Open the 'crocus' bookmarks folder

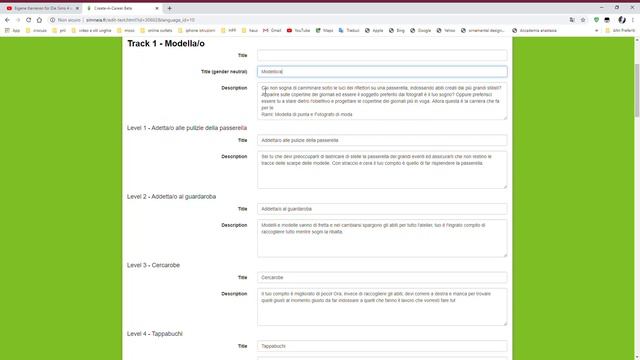click(36, 31)
